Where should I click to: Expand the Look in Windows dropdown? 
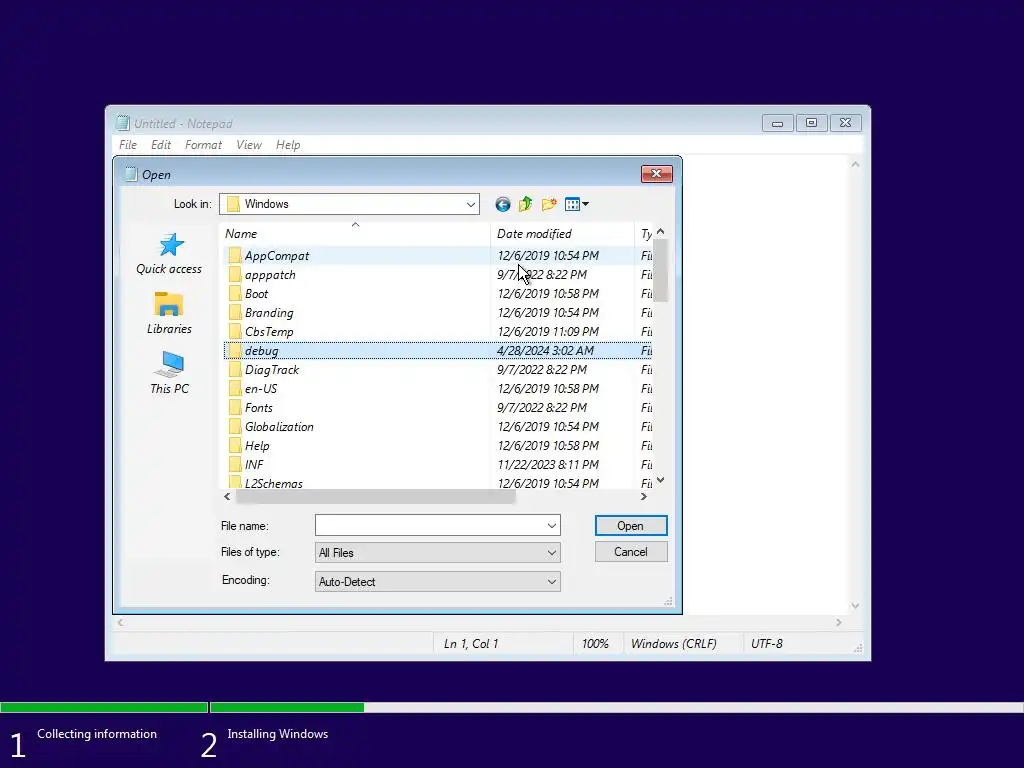tap(470, 204)
